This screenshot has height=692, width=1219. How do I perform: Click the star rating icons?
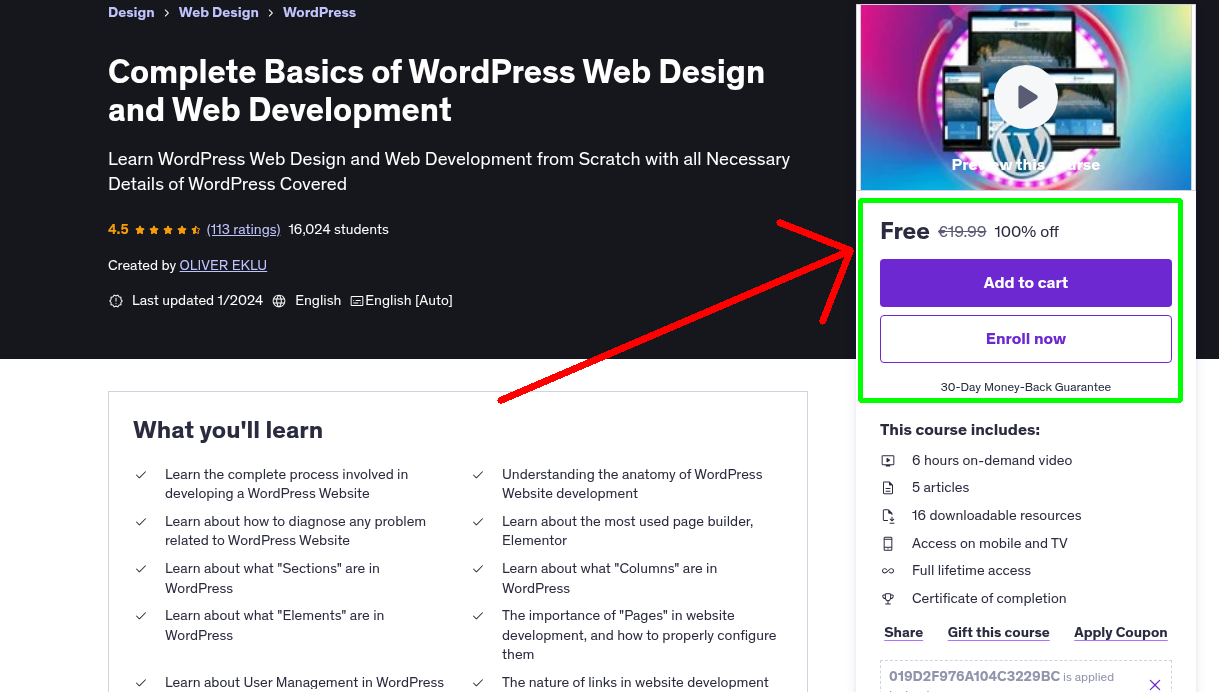tap(168, 230)
